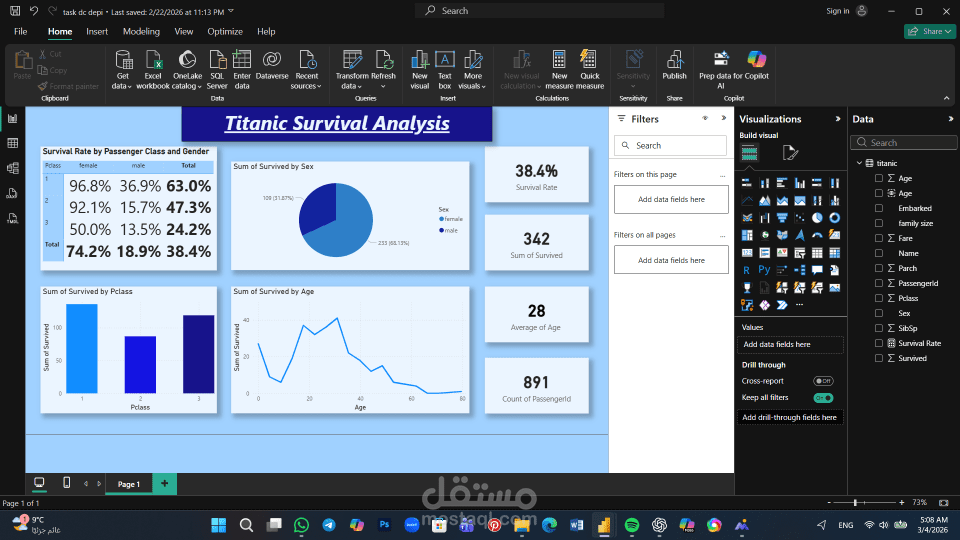Insert a Text box from the ribbon

tap(444, 70)
